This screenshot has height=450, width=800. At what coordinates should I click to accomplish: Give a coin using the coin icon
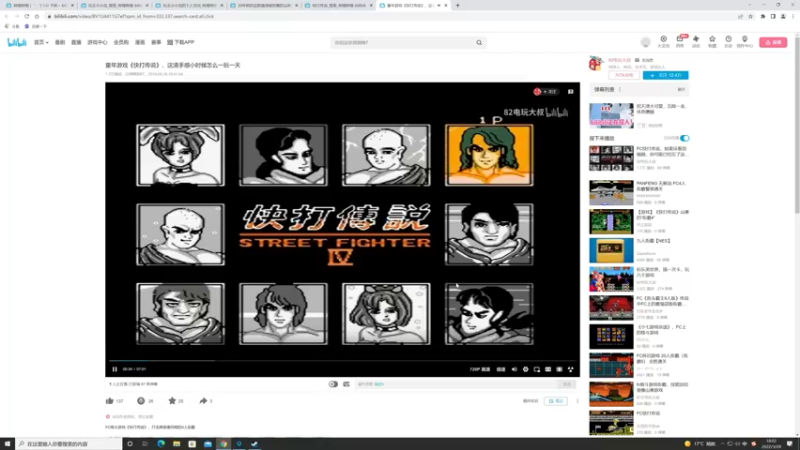(x=141, y=401)
